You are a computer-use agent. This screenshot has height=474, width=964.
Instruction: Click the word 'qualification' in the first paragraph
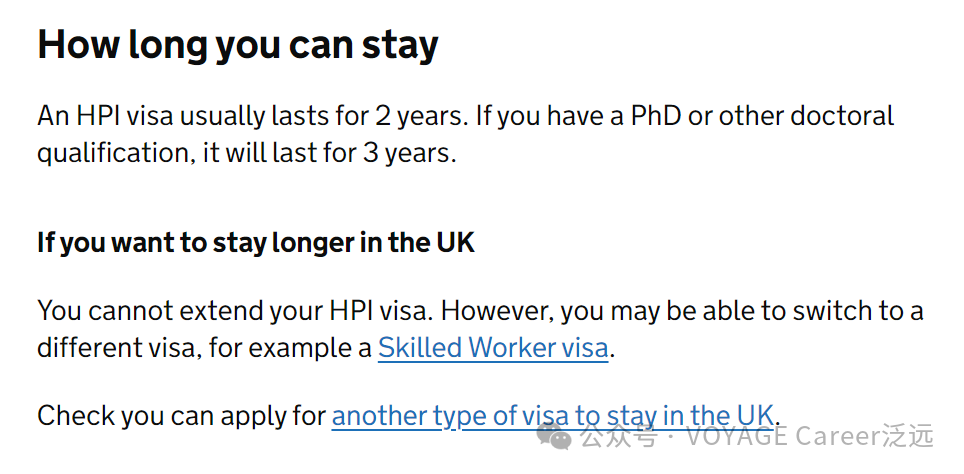[x=112, y=155]
